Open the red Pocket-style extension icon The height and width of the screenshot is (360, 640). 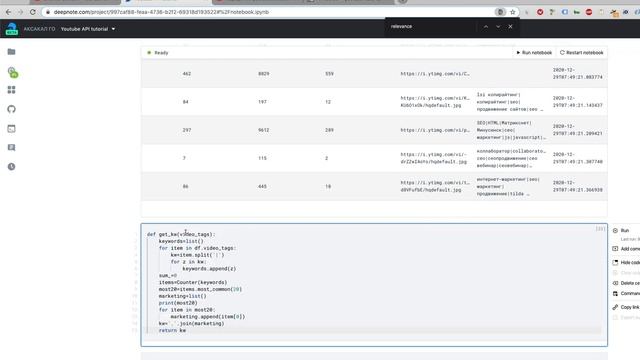coord(540,12)
